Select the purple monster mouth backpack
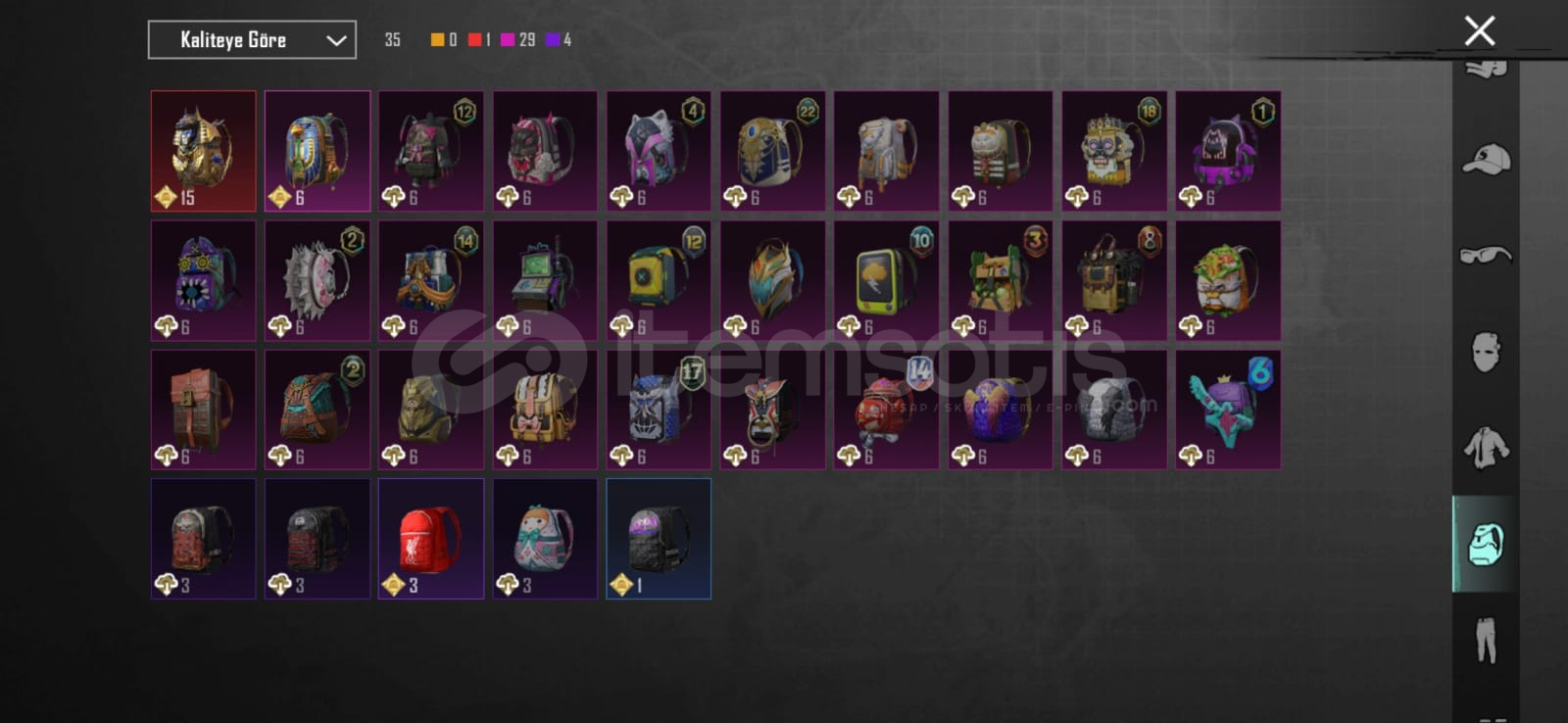The width and height of the screenshot is (1568, 723). coord(204,280)
